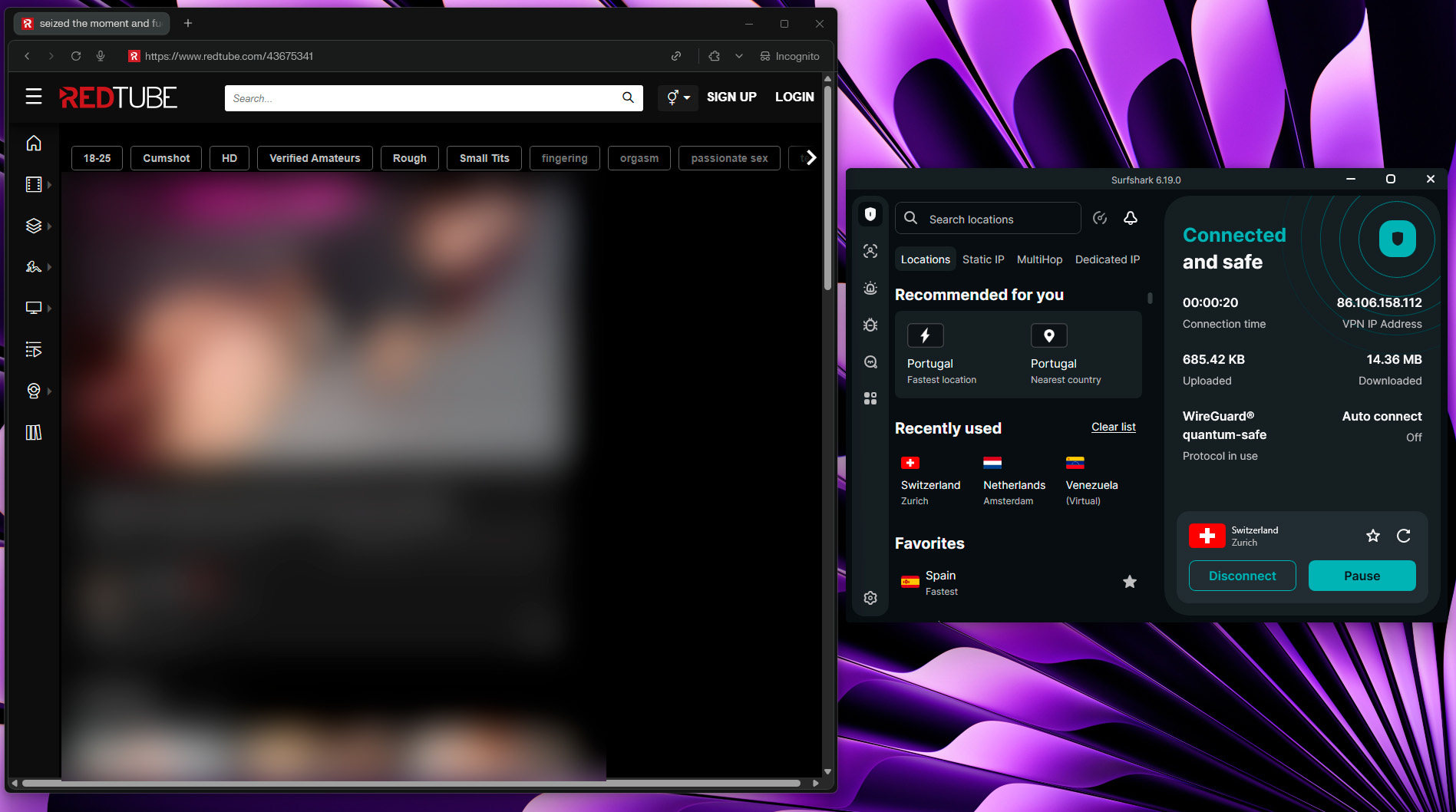Viewport: 1456px width, 812px height.
Task: Expand the webcam icon sidebar arrow
Action: (50, 391)
